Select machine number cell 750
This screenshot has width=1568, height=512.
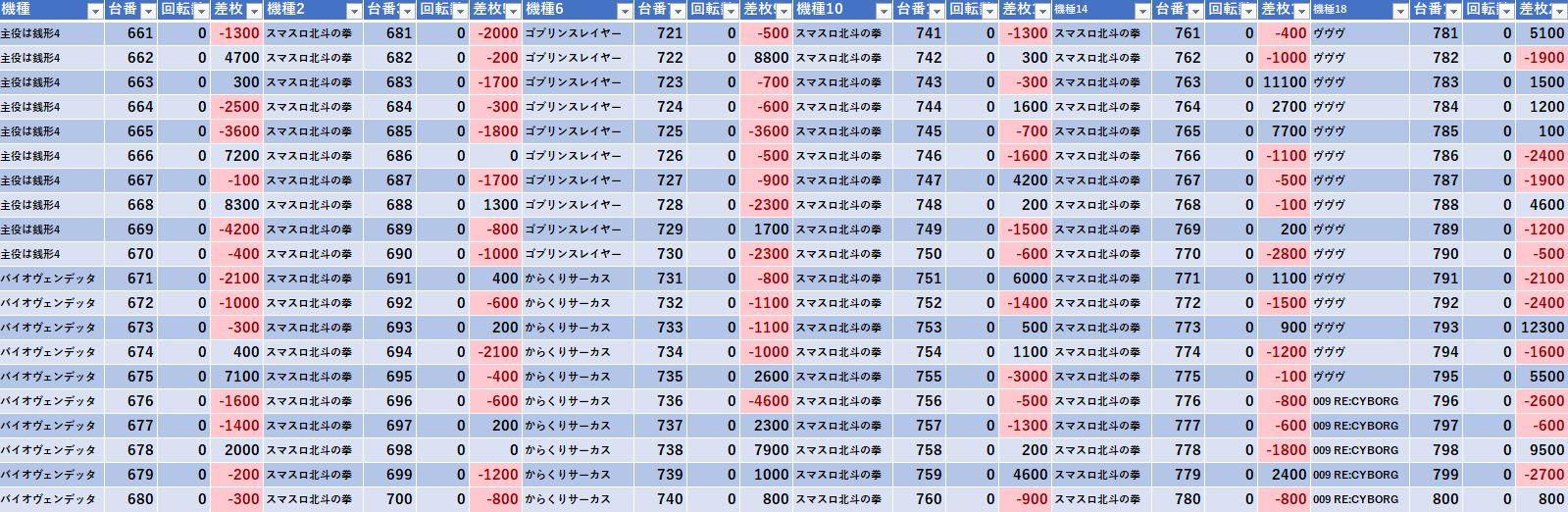(920, 254)
